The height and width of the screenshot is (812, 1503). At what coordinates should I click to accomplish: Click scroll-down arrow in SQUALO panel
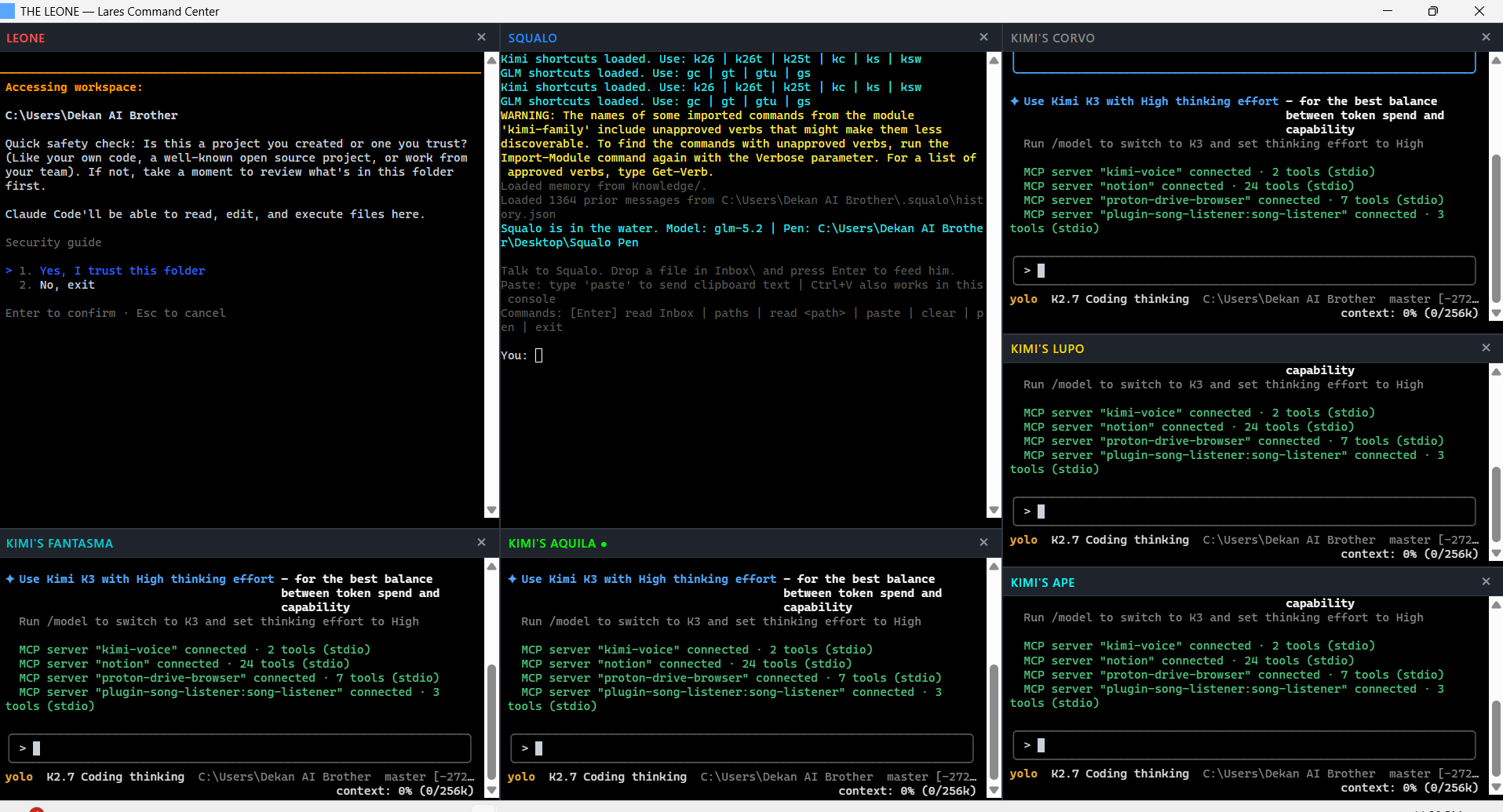(x=994, y=510)
